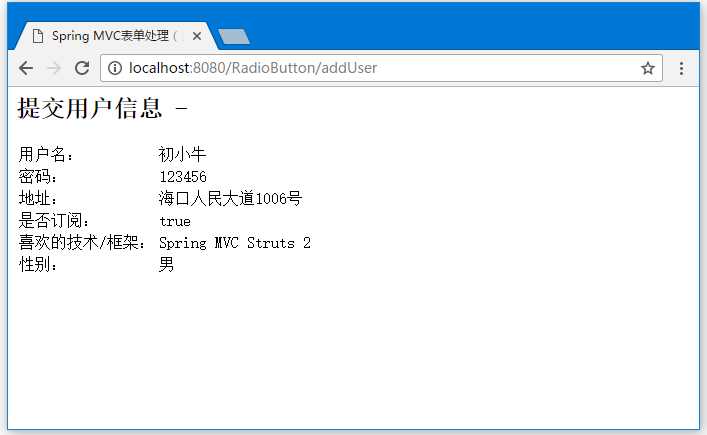Click the 用户名 label
The width and height of the screenshot is (707, 435).
(46, 155)
